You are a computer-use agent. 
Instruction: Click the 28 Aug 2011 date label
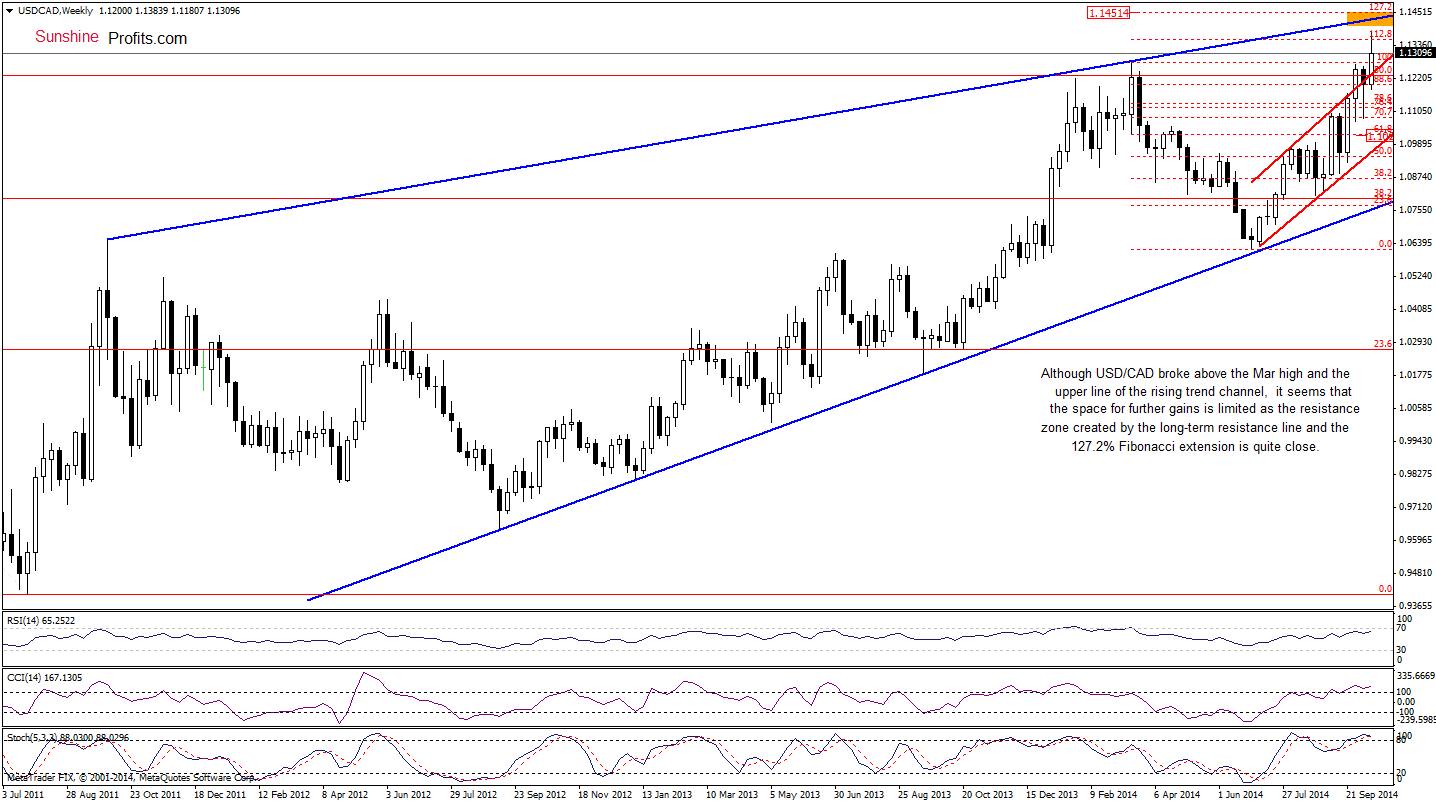tap(92, 794)
